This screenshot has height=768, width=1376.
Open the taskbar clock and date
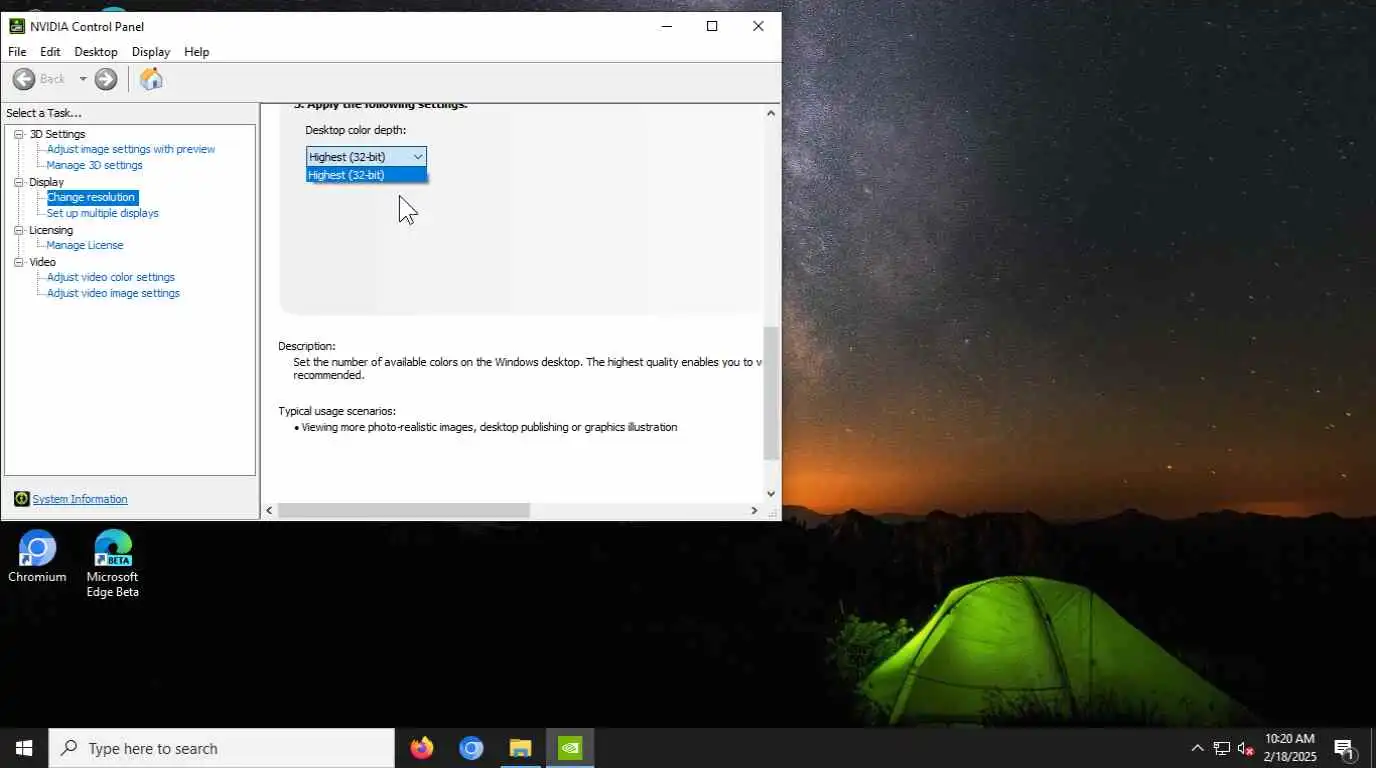coord(1290,748)
